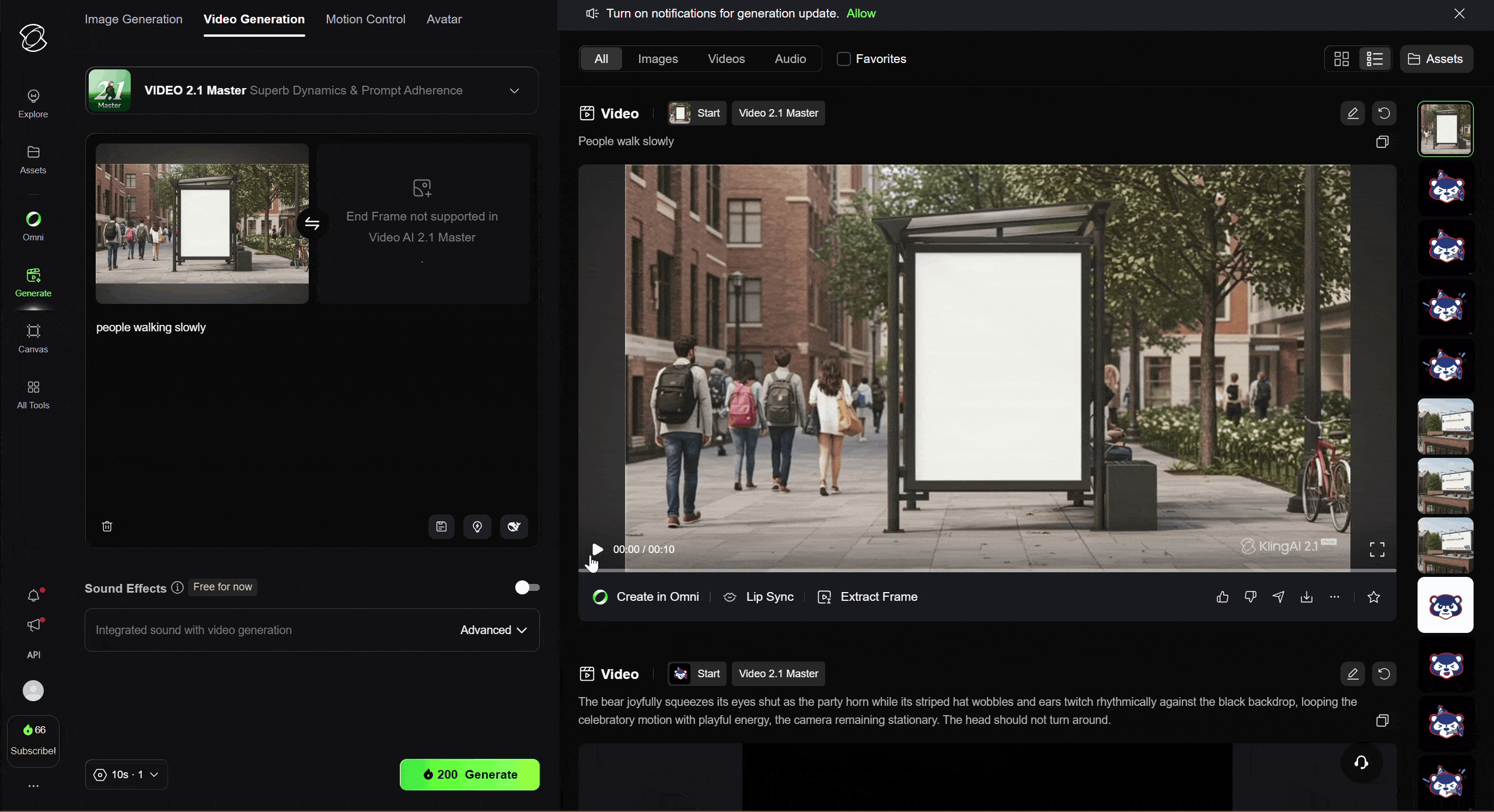Expand the VIDEO 2.1 Master model selector

coord(514,90)
